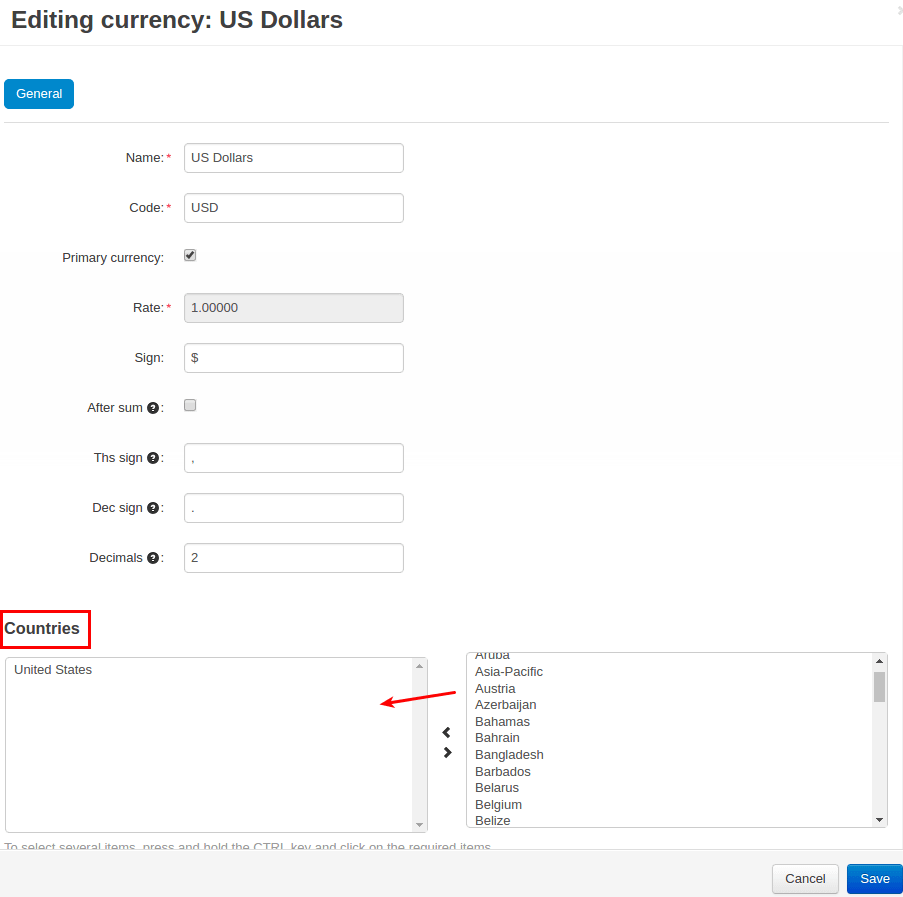Click the Dec sign help icon
Screen dimensions: 903x897
click(x=153, y=508)
